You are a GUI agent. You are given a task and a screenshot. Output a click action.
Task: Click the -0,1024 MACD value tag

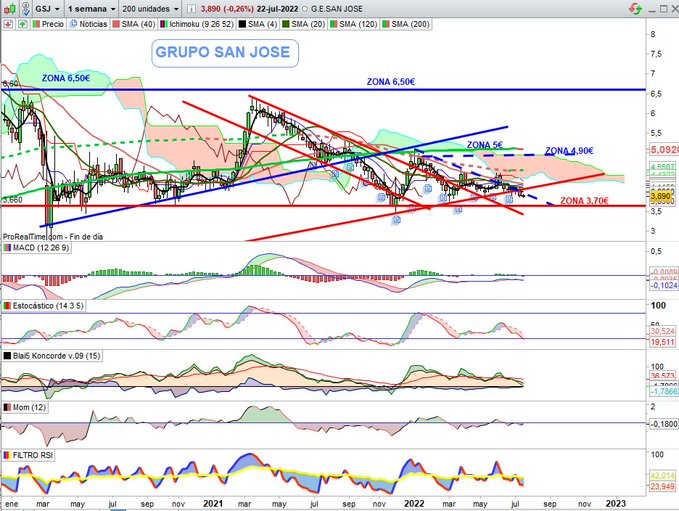(663, 285)
